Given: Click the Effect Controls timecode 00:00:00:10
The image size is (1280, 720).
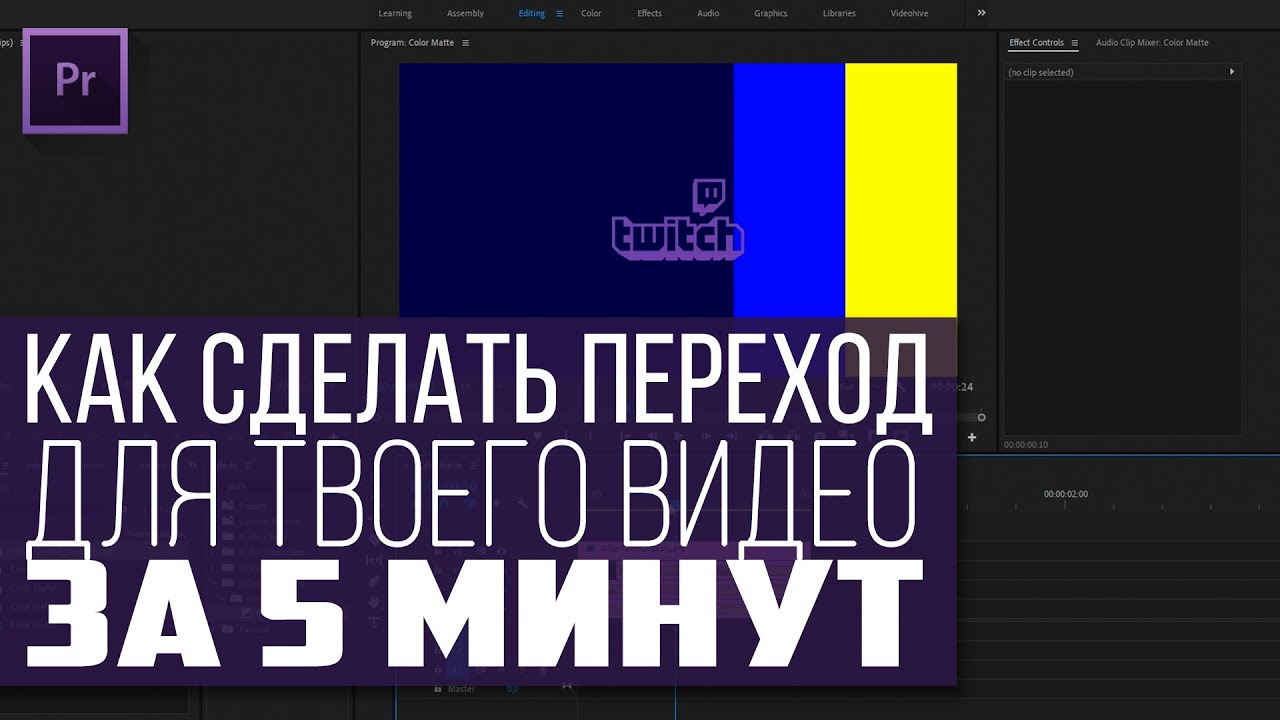Looking at the screenshot, I should pos(1026,445).
